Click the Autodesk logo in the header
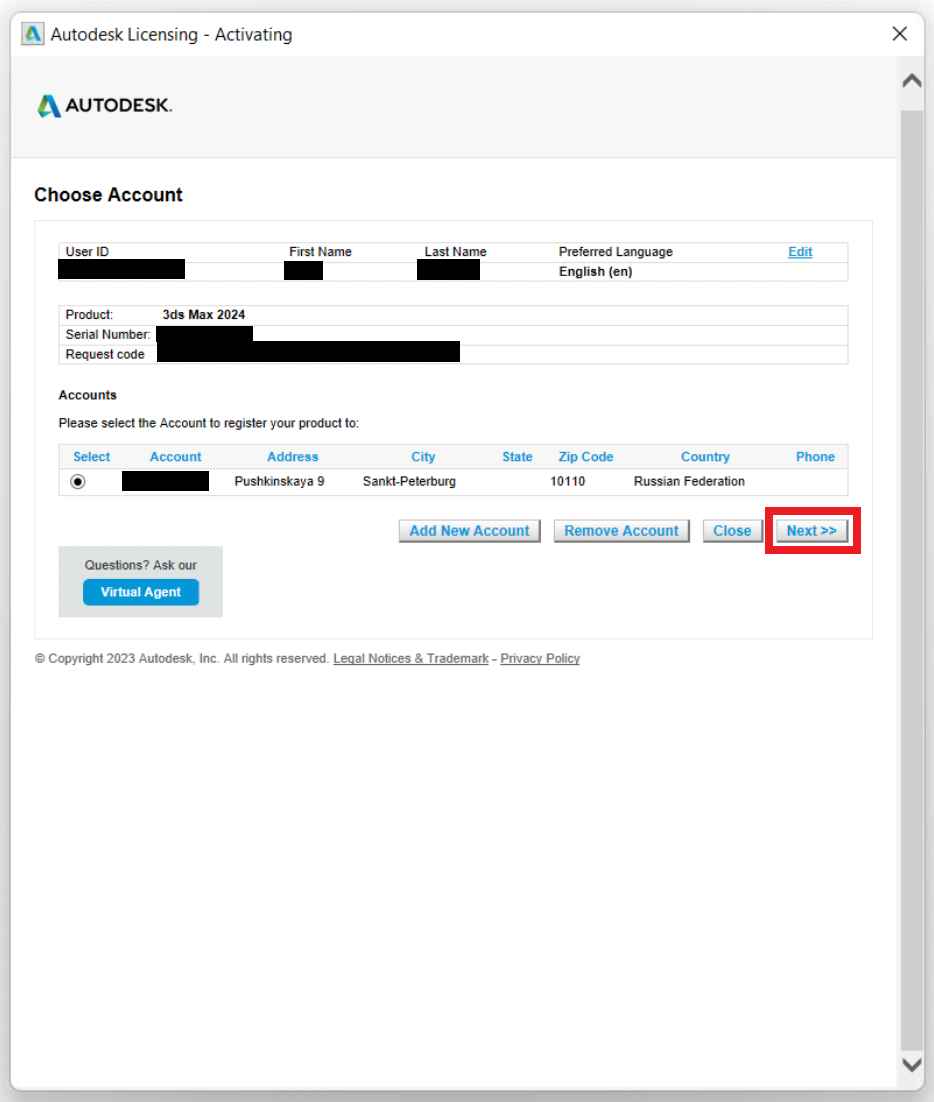The image size is (934, 1102). pyautogui.click(x=105, y=106)
